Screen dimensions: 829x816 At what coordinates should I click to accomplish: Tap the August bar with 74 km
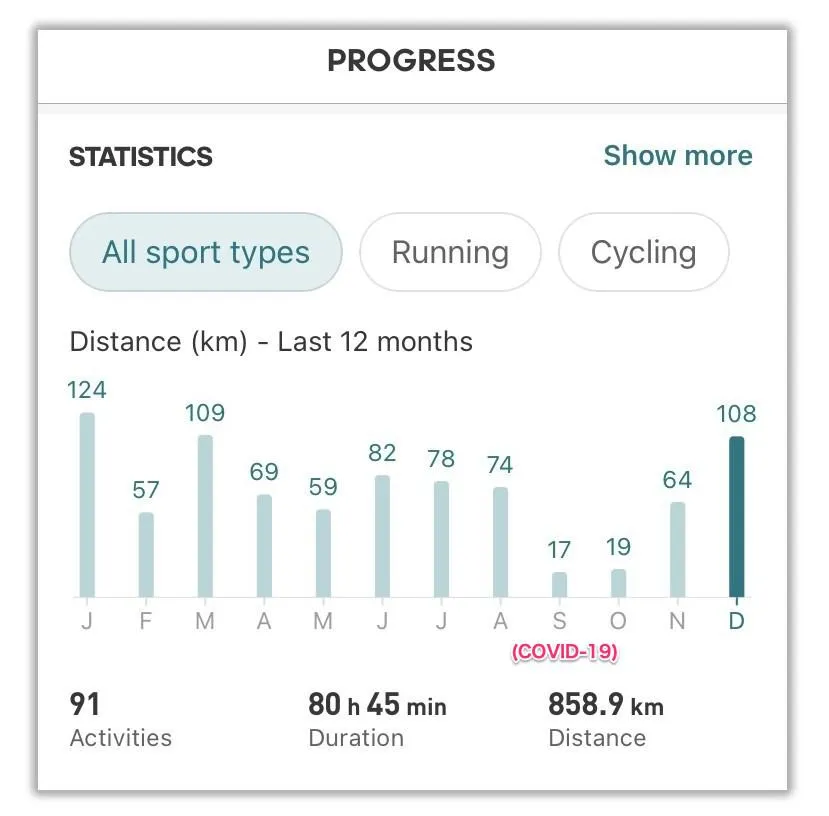click(500, 542)
